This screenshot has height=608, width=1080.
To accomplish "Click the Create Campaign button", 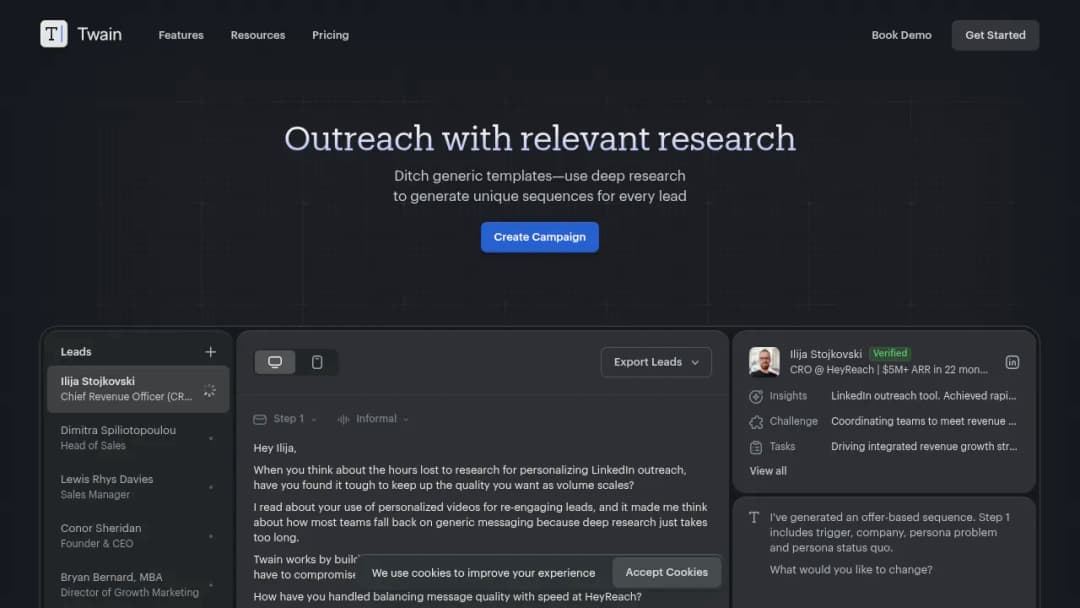I will click(539, 237).
